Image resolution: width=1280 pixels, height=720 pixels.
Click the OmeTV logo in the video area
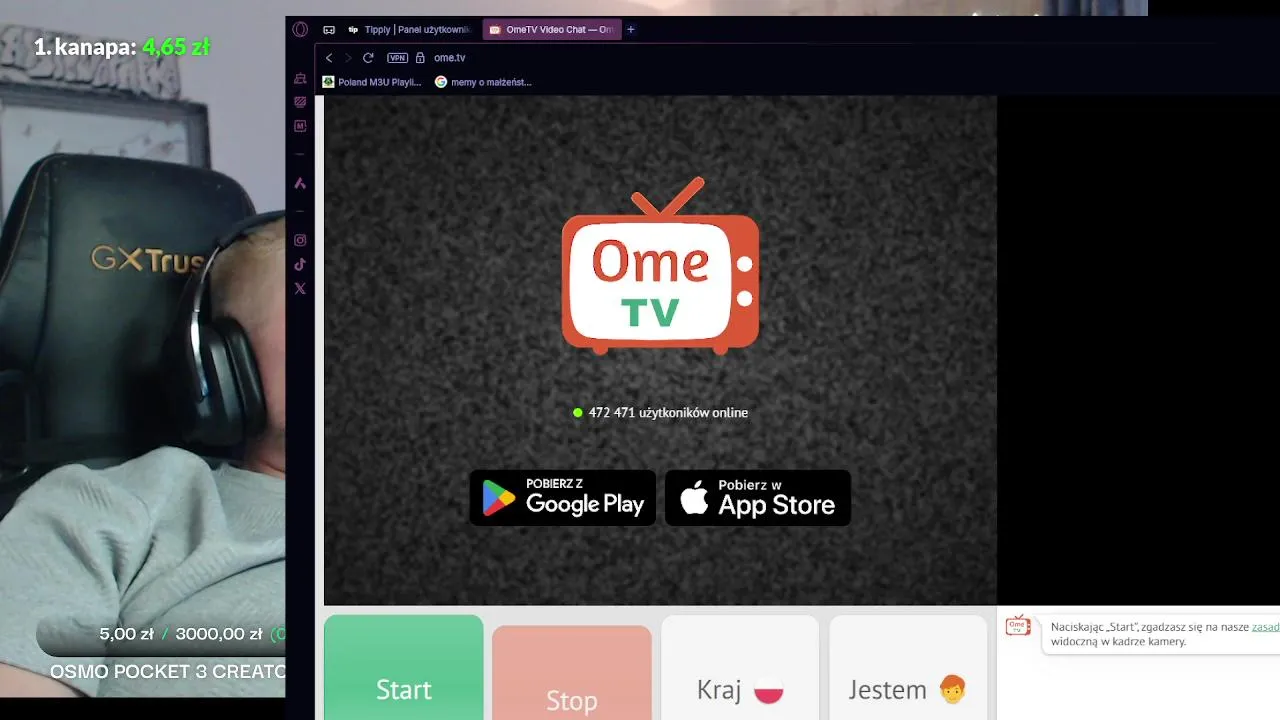(660, 266)
